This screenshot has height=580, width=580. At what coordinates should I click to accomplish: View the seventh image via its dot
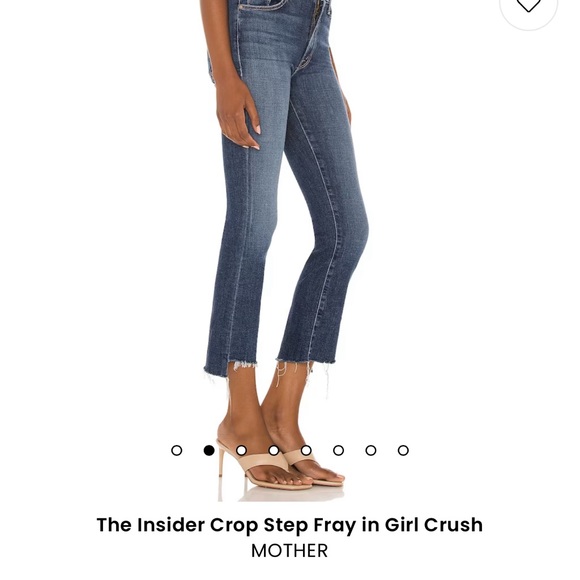(371, 451)
